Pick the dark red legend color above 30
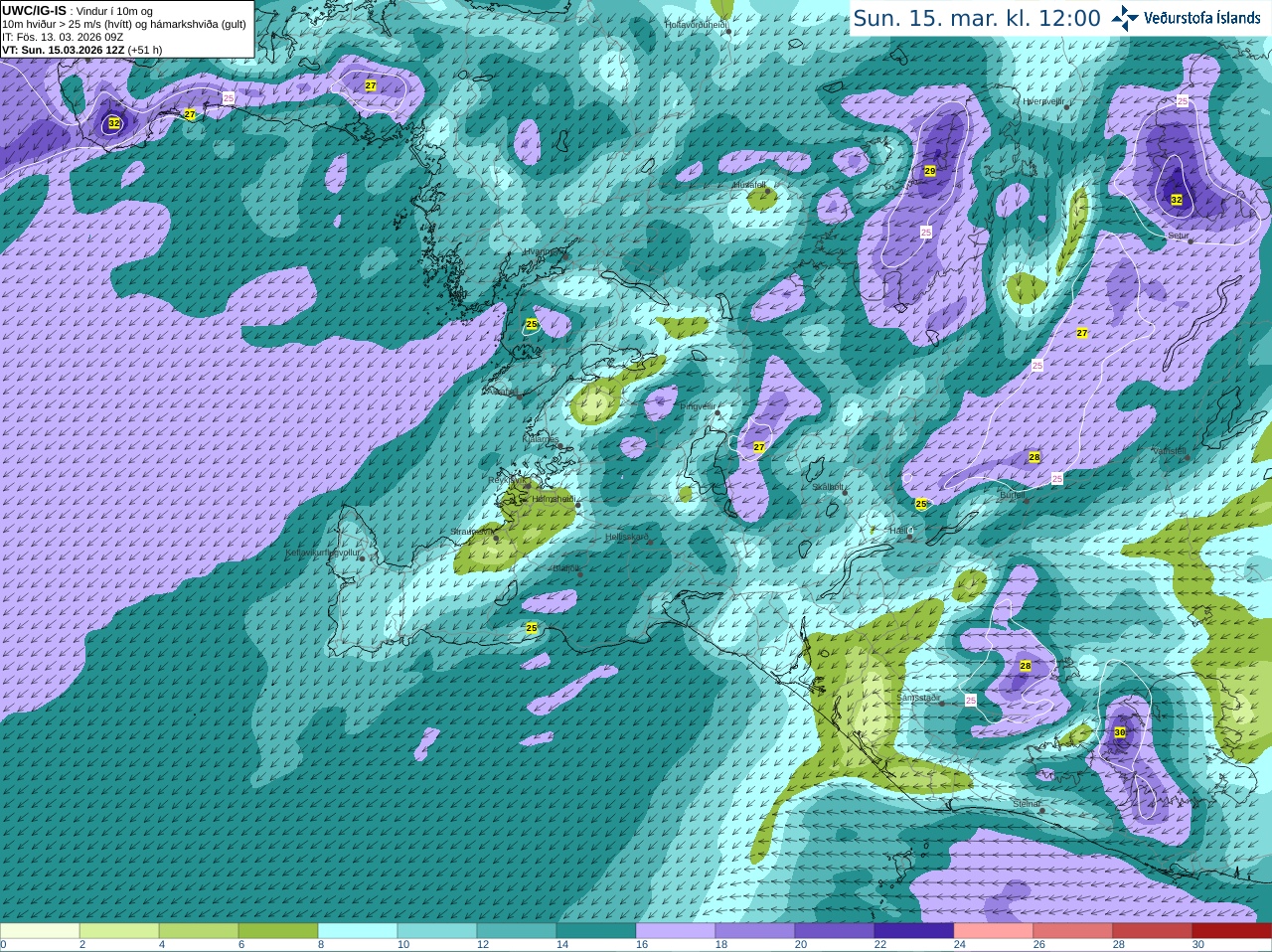The width and height of the screenshot is (1272, 952). pos(1232,931)
